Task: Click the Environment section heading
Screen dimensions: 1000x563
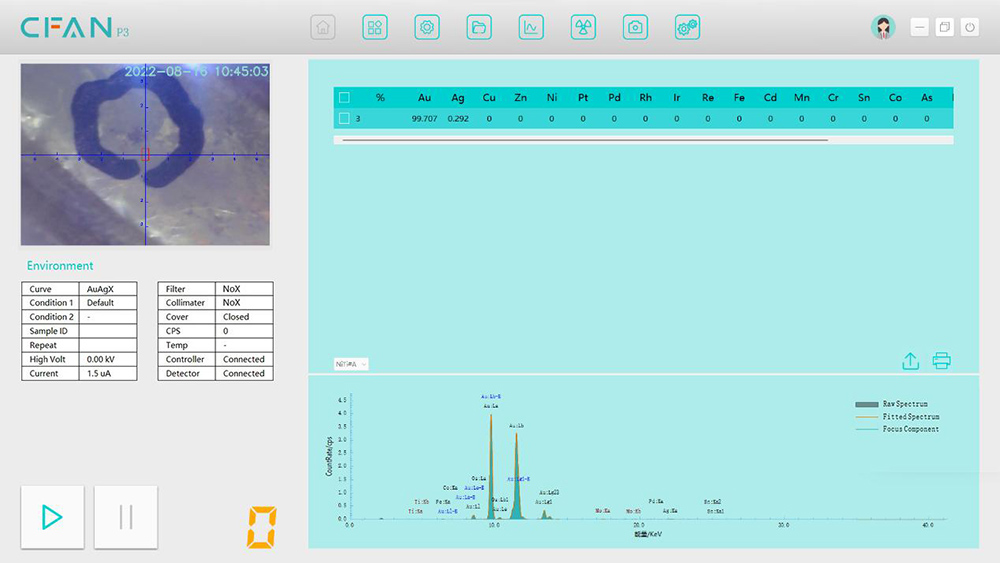Action: tap(60, 266)
